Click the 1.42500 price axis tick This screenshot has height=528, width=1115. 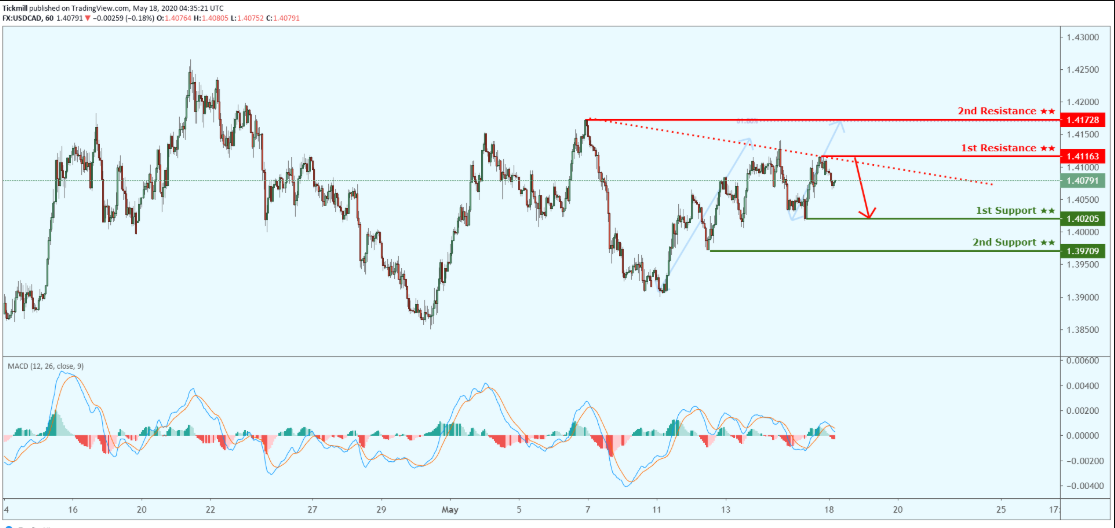pos(1084,70)
